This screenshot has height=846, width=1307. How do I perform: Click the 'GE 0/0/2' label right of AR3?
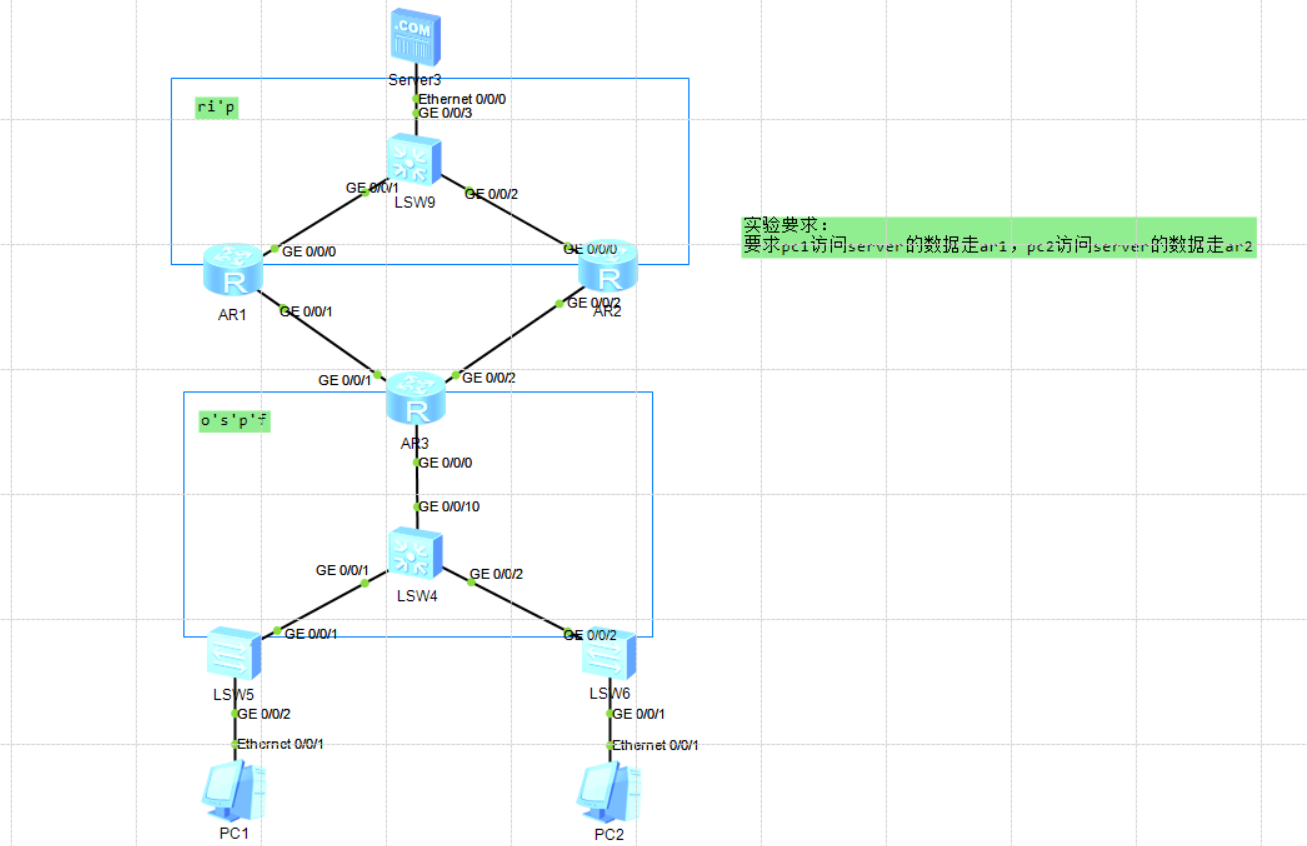(490, 377)
